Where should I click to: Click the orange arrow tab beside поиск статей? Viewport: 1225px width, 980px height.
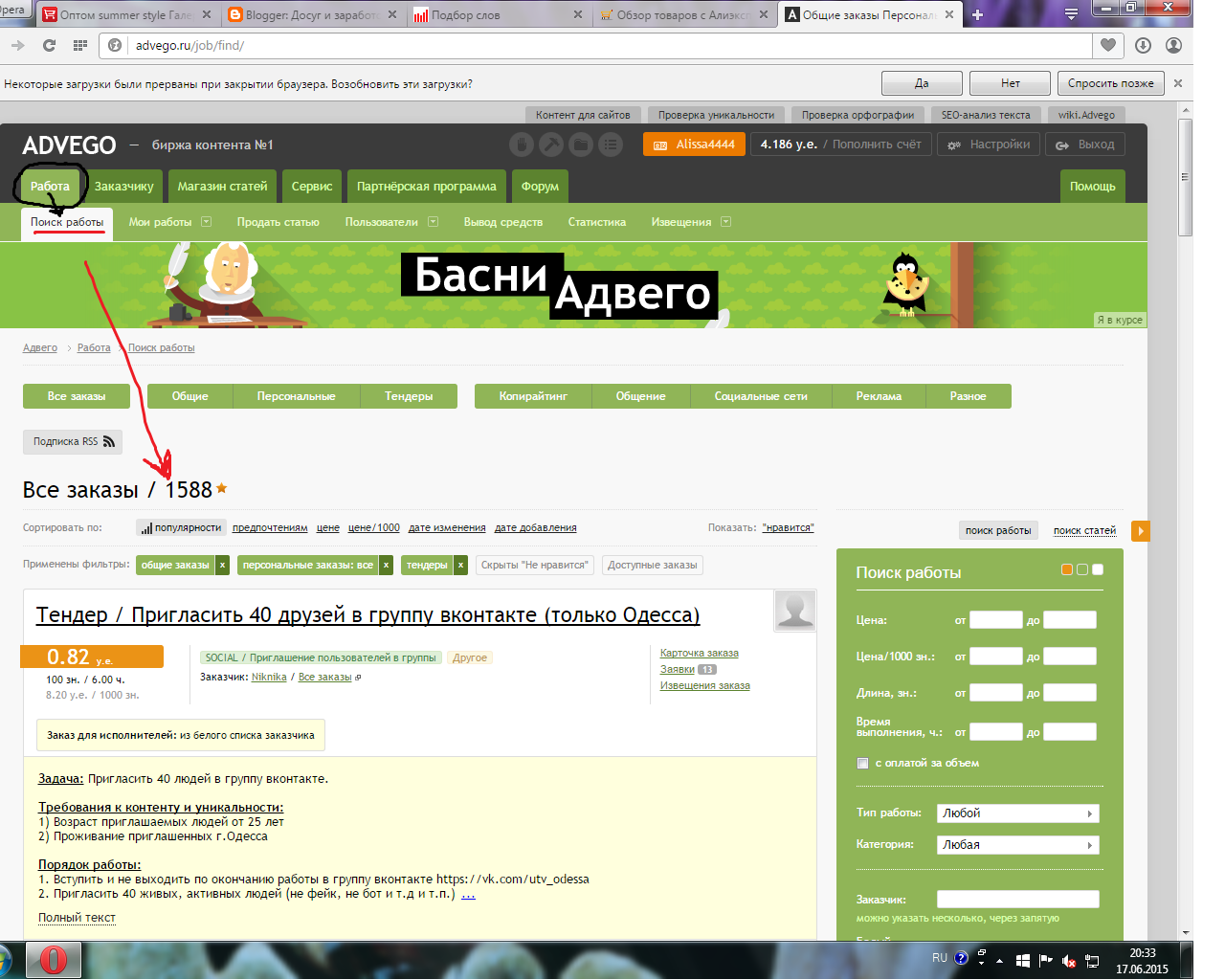[1140, 531]
